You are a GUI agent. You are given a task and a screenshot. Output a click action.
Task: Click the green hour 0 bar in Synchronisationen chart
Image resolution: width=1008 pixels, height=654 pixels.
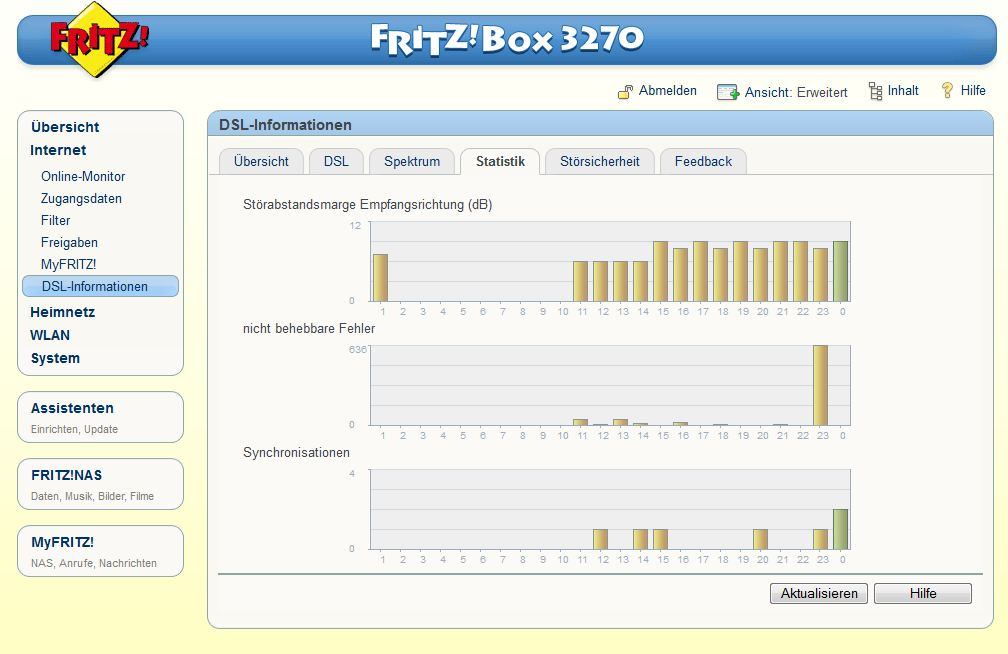(840, 529)
